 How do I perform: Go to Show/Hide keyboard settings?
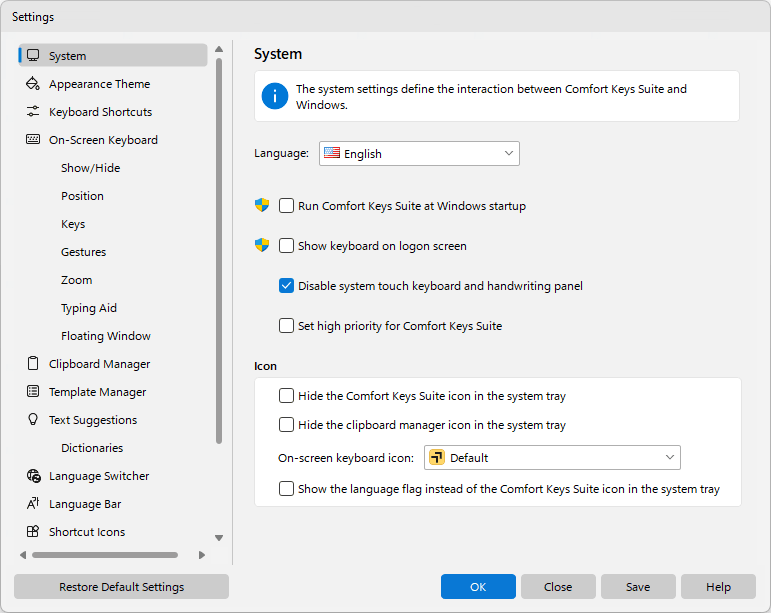(90, 168)
